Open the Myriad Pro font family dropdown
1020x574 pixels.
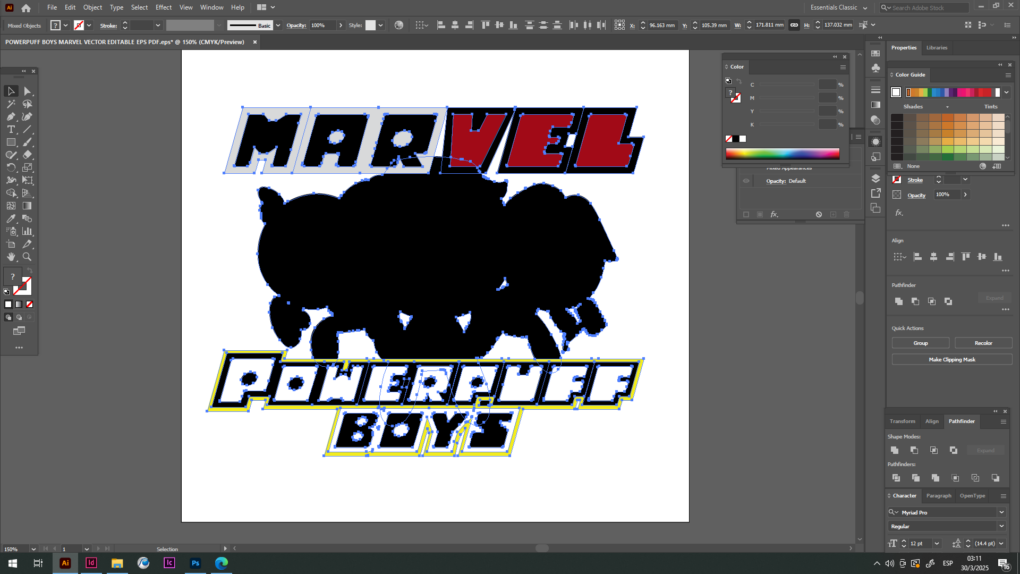(x=1001, y=513)
